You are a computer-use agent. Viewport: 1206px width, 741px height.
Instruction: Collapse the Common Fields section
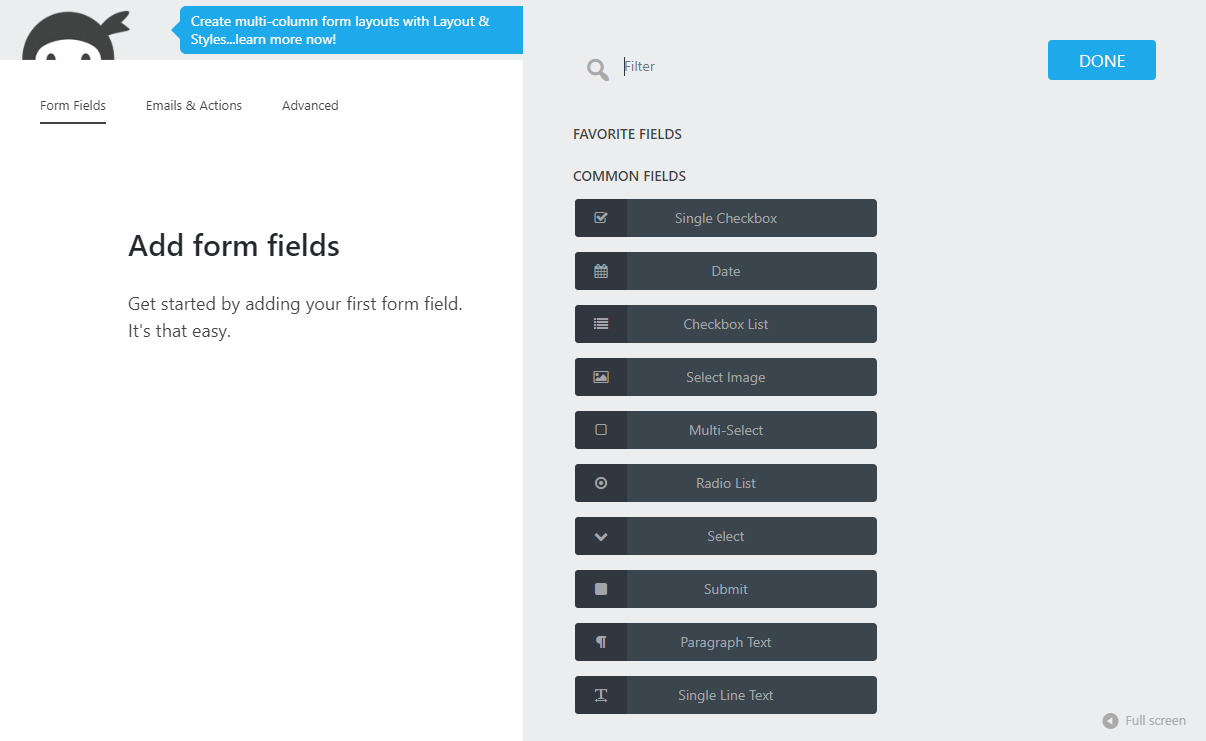click(629, 175)
